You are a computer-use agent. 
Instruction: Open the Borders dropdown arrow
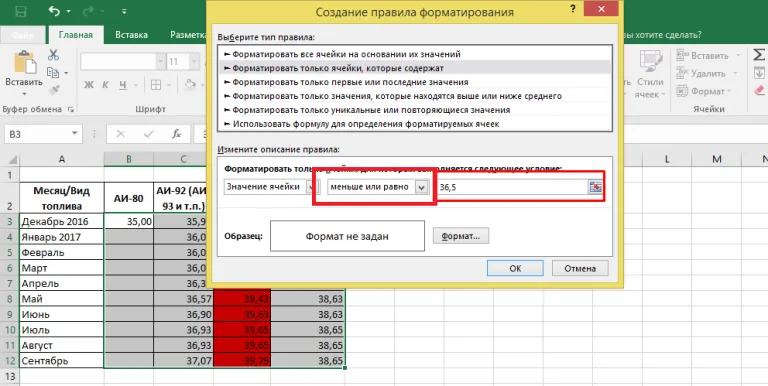(x=169, y=85)
